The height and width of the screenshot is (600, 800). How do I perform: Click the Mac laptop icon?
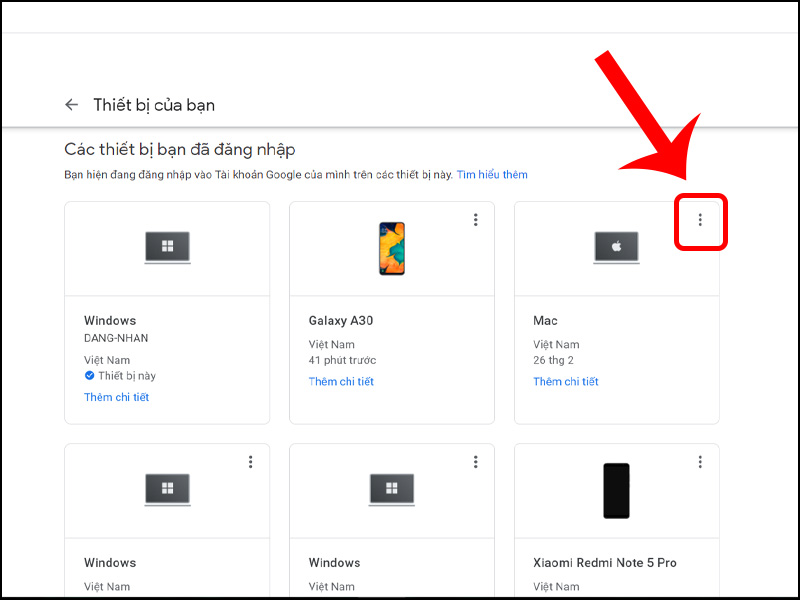click(616, 247)
